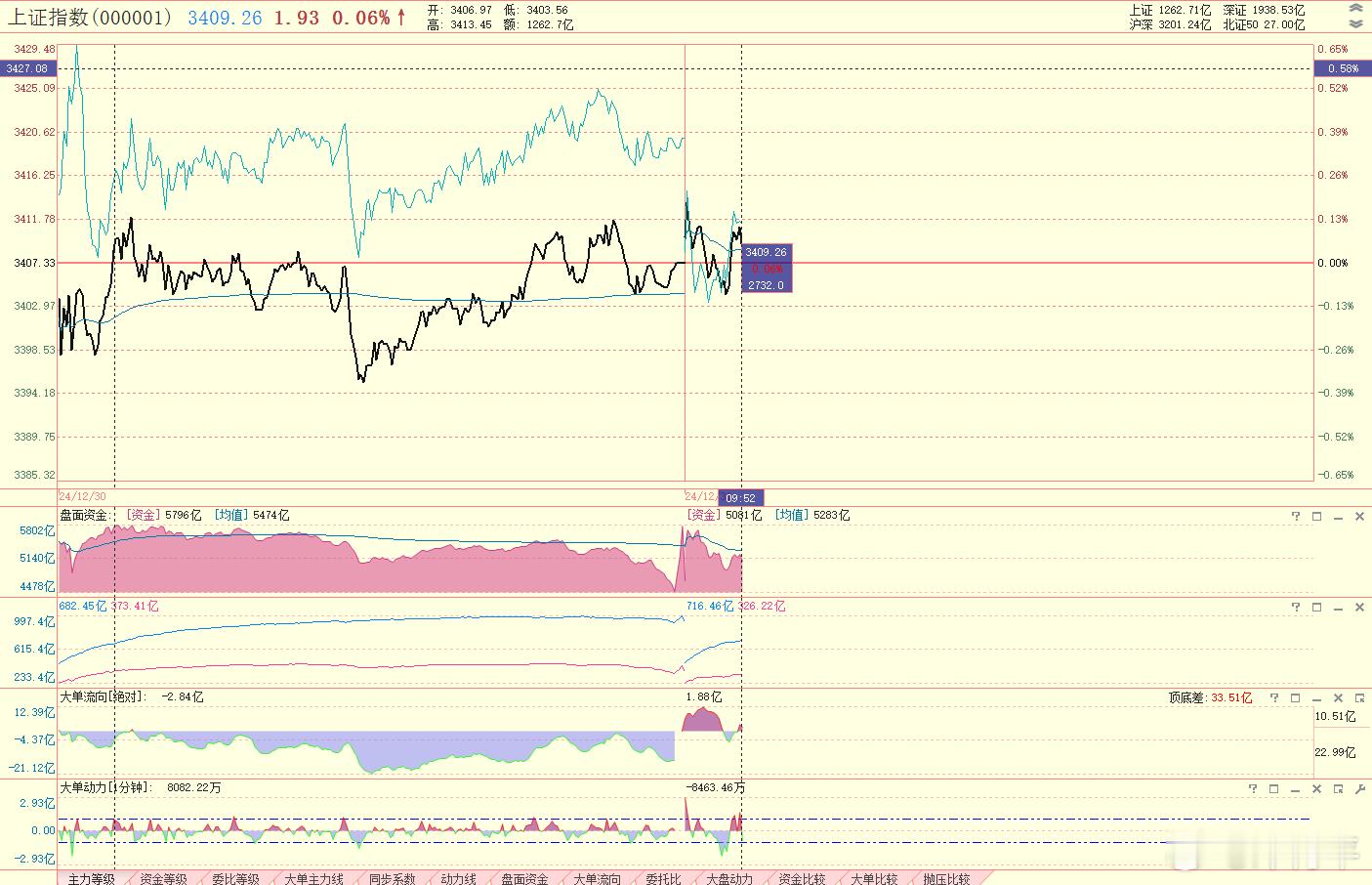Click the 716.46亿 value label
Image resolution: width=1372 pixels, height=885 pixels.
click(709, 606)
